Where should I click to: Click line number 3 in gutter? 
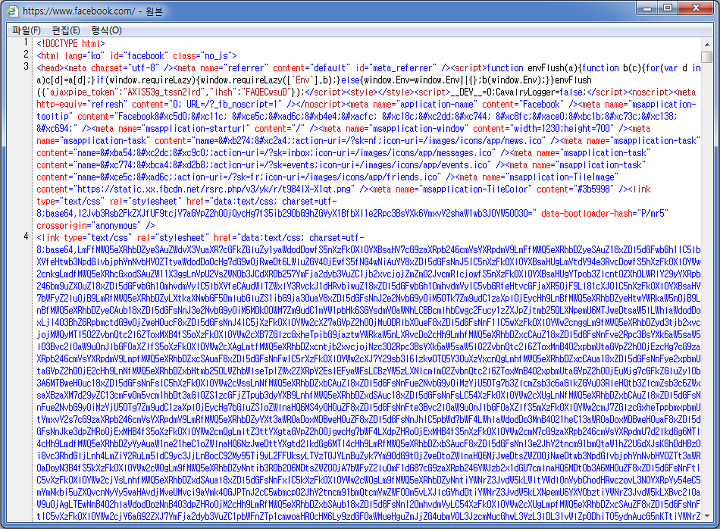(26, 66)
